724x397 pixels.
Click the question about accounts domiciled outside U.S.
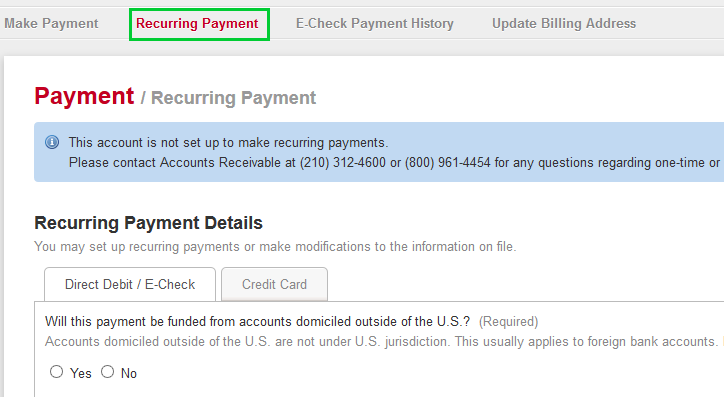click(257, 321)
